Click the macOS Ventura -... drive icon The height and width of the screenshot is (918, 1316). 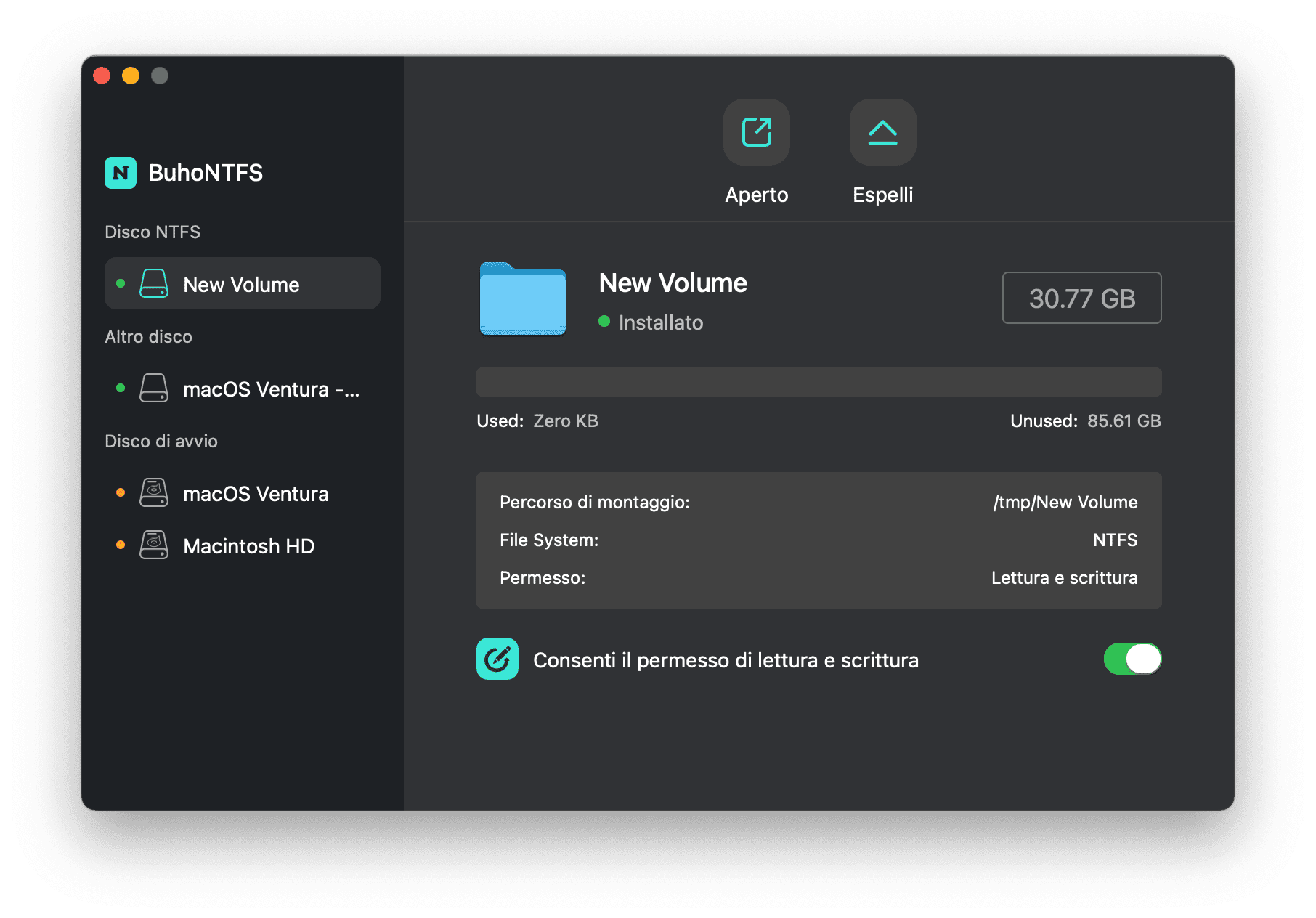[154, 389]
